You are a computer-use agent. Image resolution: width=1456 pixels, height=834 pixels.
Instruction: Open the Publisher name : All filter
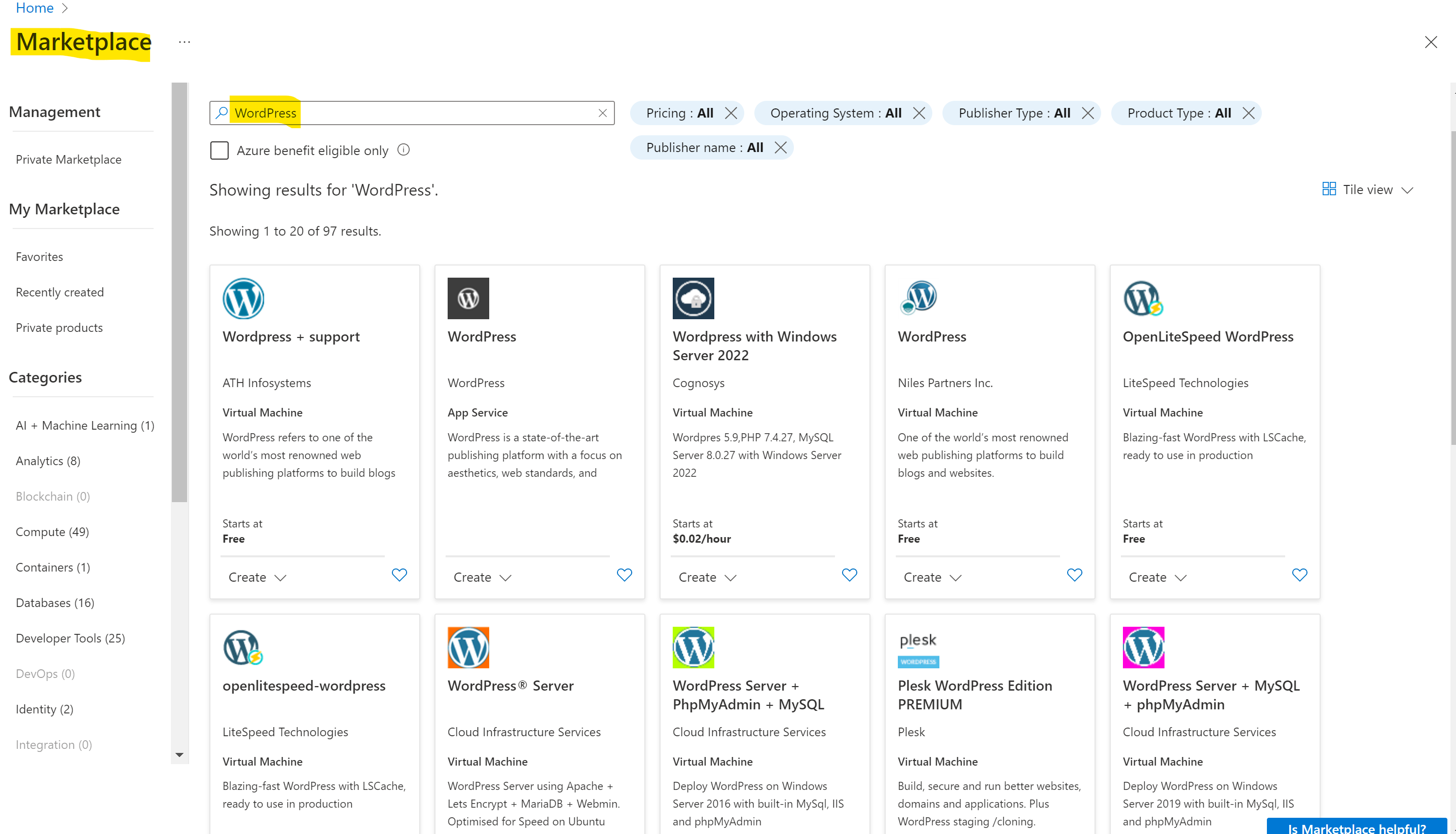[x=705, y=147]
